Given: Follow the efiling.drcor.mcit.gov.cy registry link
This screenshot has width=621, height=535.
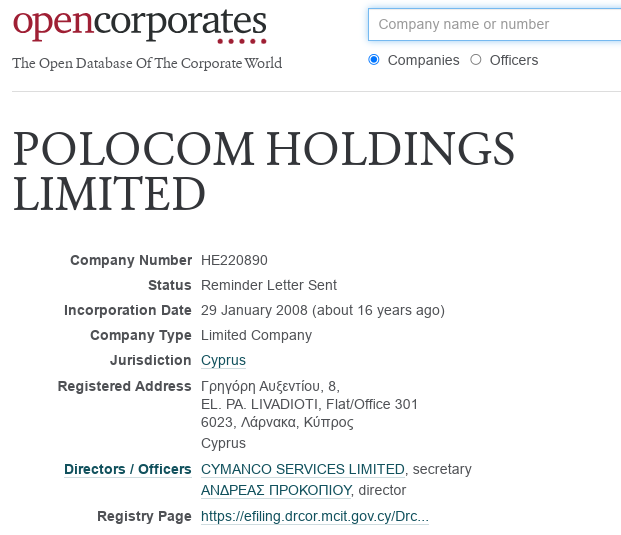Looking at the screenshot, I should tap(314, 517).
